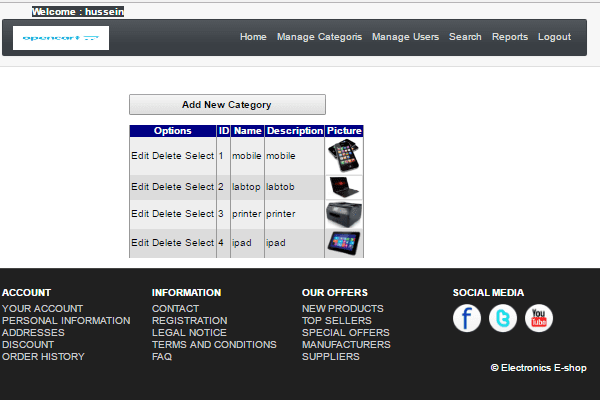Screen dimensions: 600x404
Task: Click the OpenCart logo in header
Action: click(x=61, y=38)
